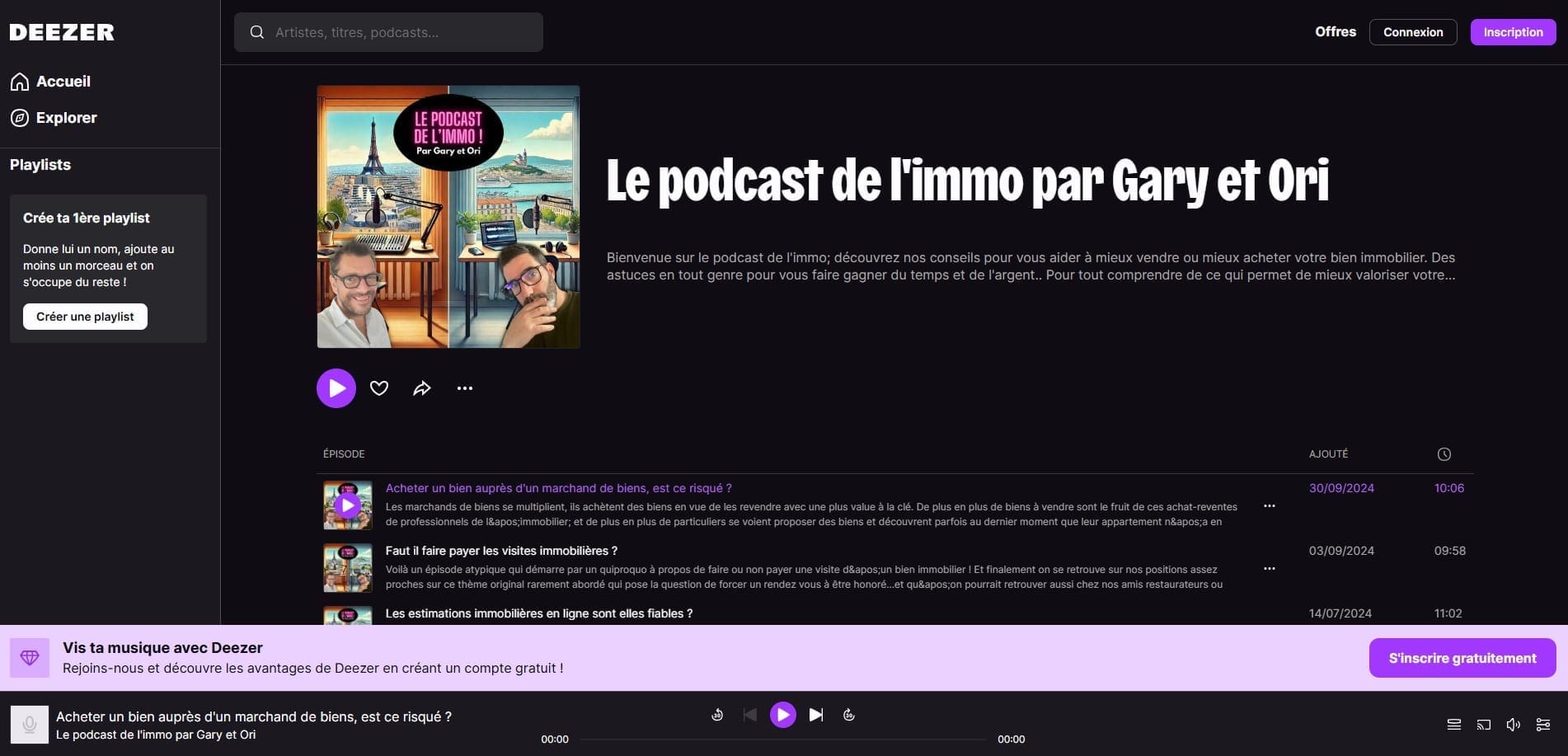
Task: Skip to the previous track
Action: click(750, 715)
